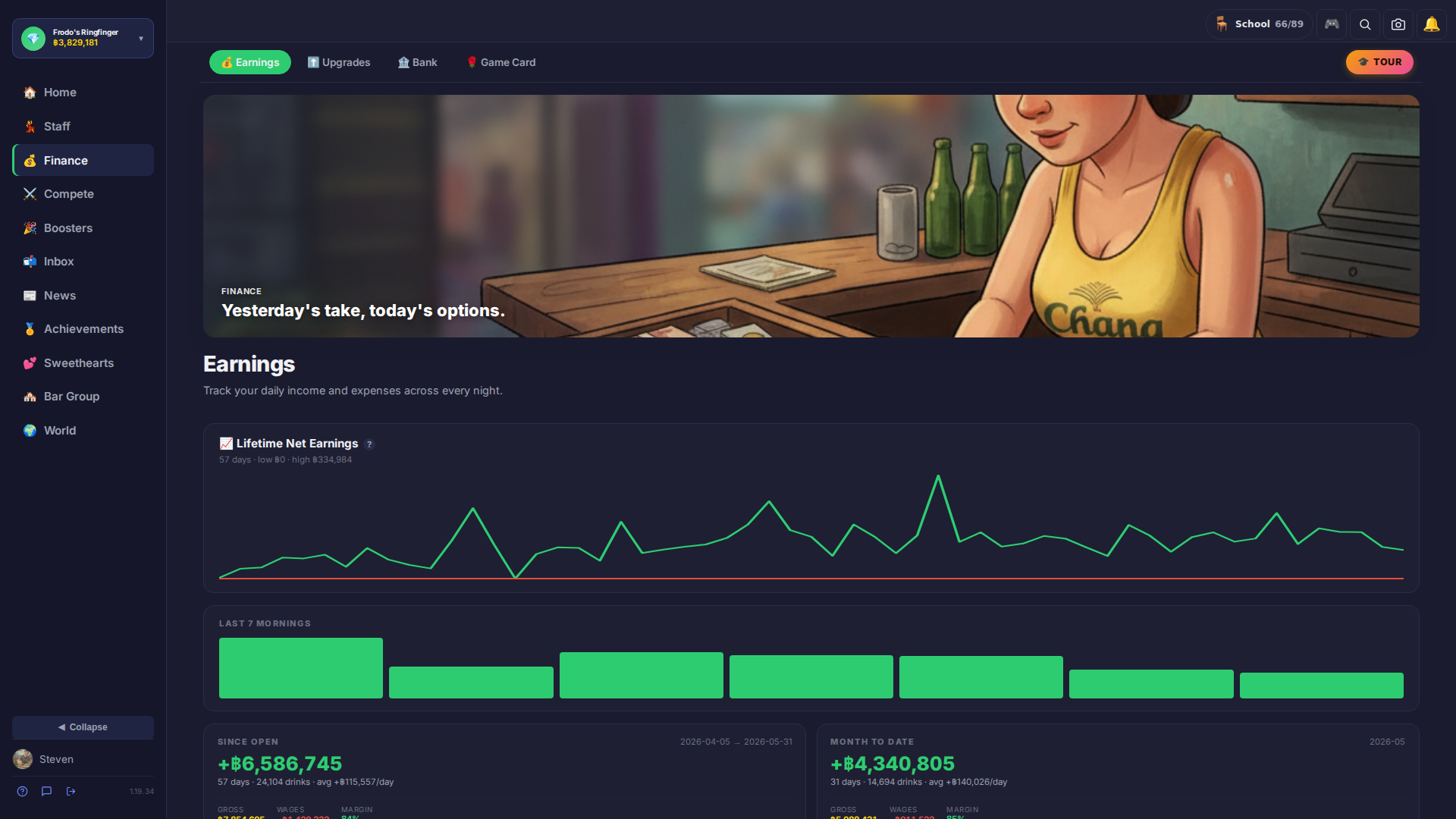Collapse the sidebar

(x=83, y=726)
